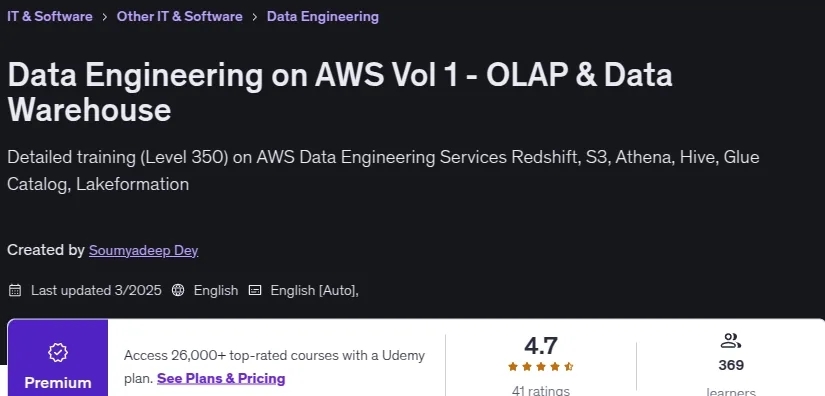The height and width of the screenshot is (396, 825).
Task: Click the learners people icon
Action: pyautogui.click(x=731, y=341)
